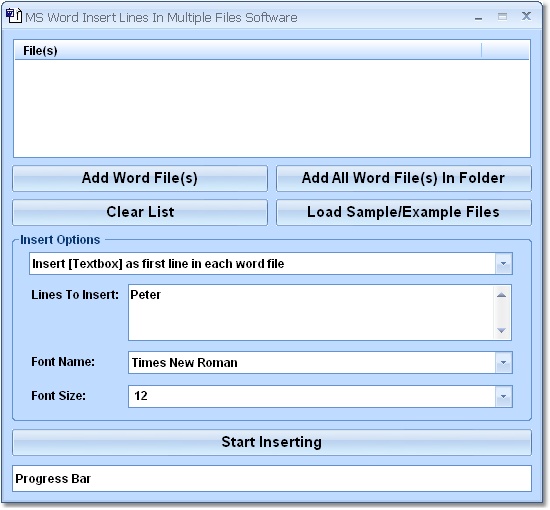The width and height of the screenshot is (550, 510).
Task: Open the insert position dropdown arrow
Action: [x=504, y=263]
